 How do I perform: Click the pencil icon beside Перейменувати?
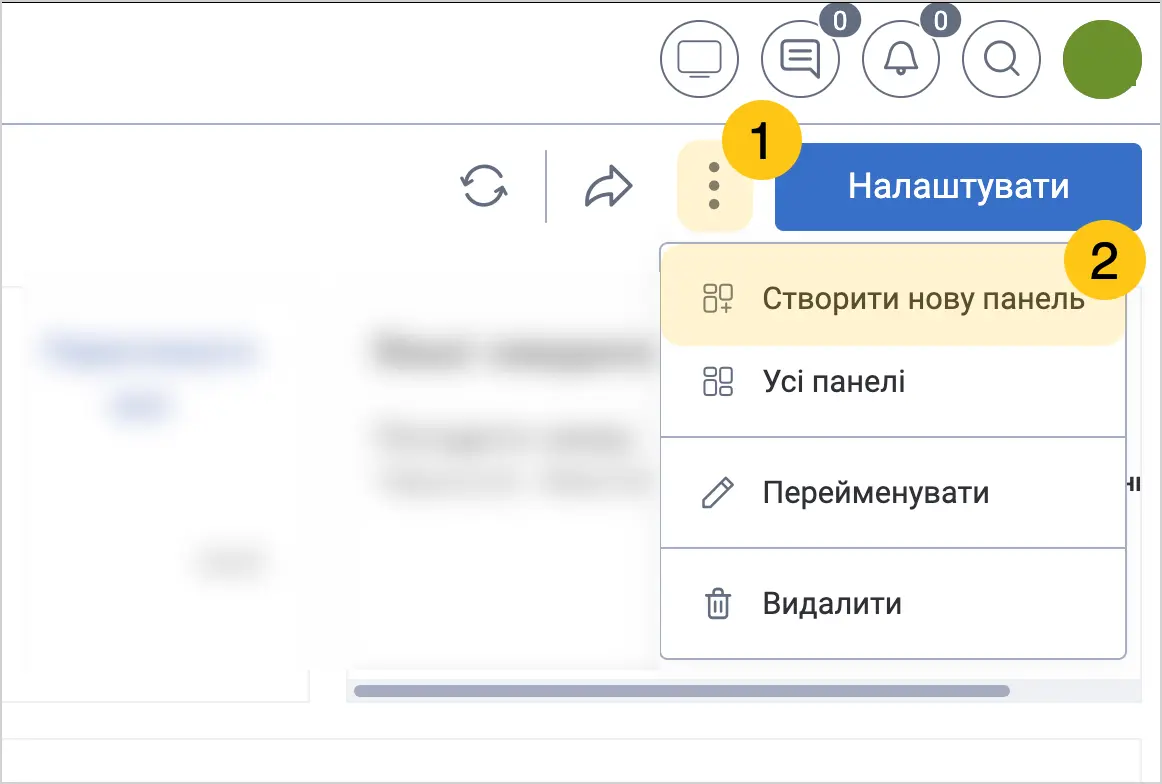click(x=717, y=493)
